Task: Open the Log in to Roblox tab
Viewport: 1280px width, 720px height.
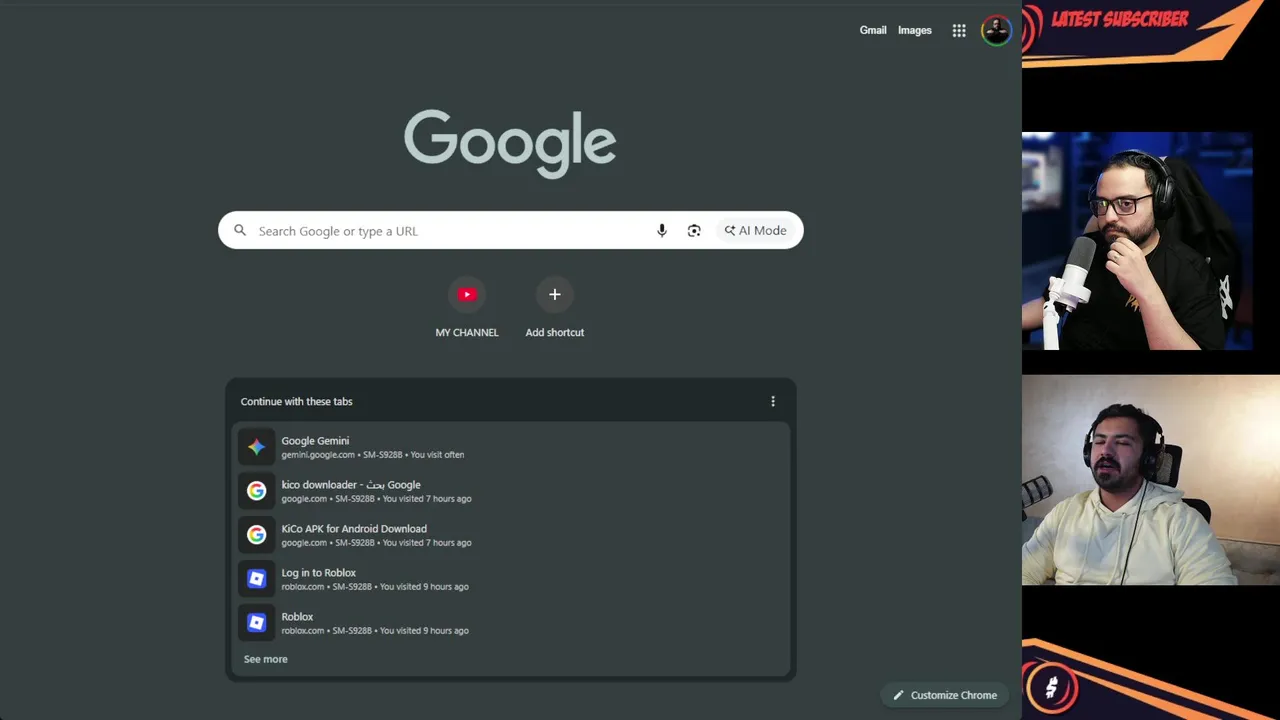Action: pyautogui.click(x=511, y=579)
